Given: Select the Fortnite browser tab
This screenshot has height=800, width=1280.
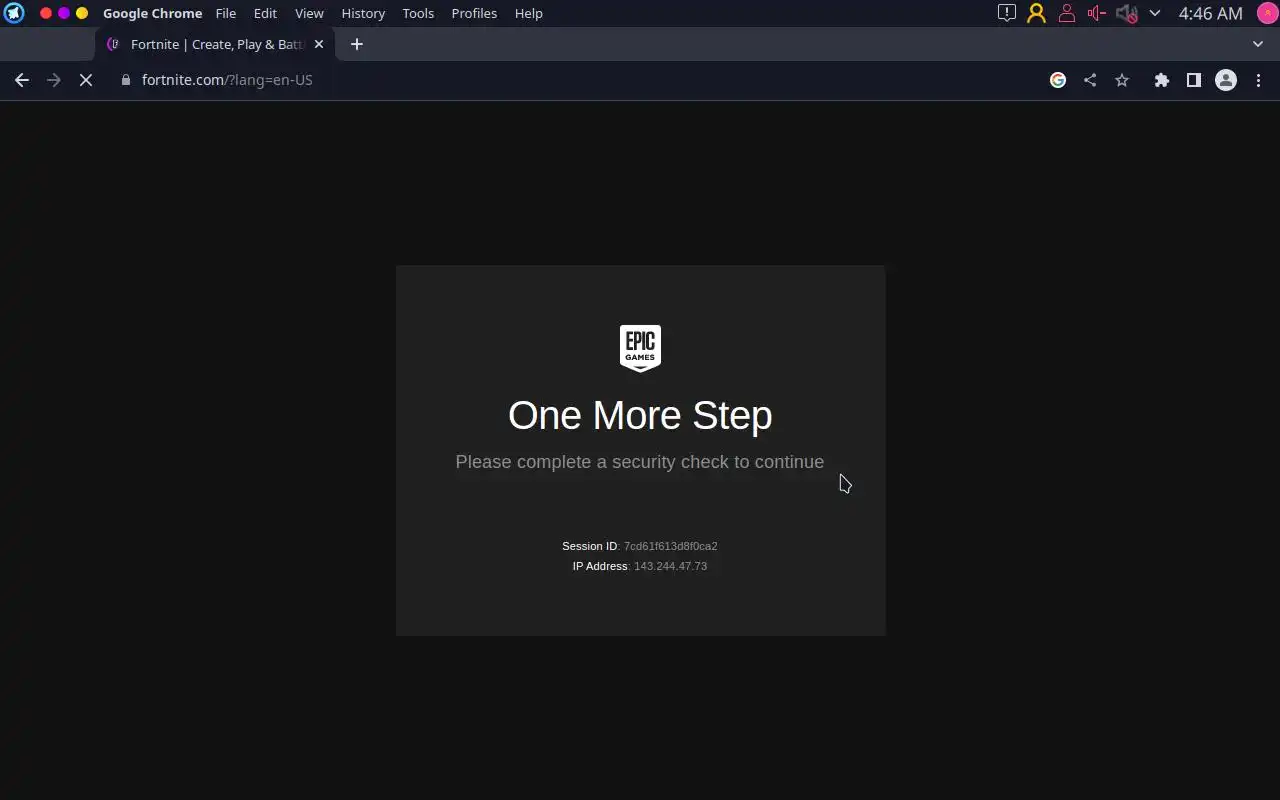Looking at the screenshot, I should (216, 44).
